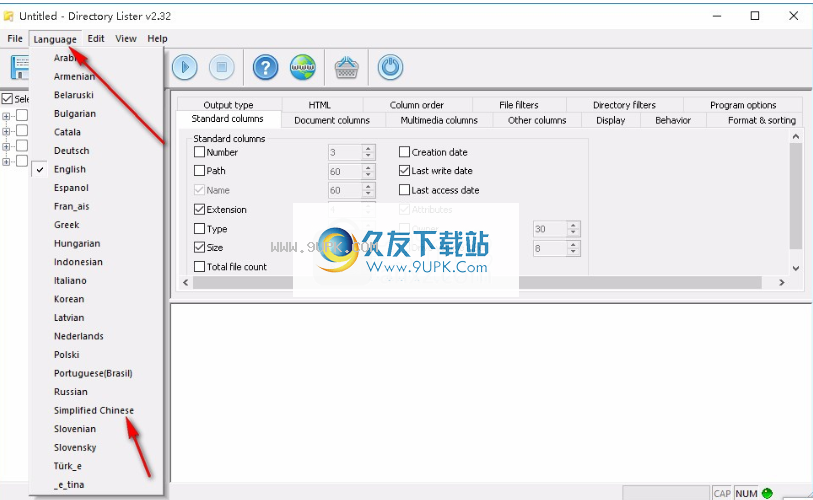Uncheck the Last write date checkbox
This screenshot has height=500, width=813.
(404, 171)
